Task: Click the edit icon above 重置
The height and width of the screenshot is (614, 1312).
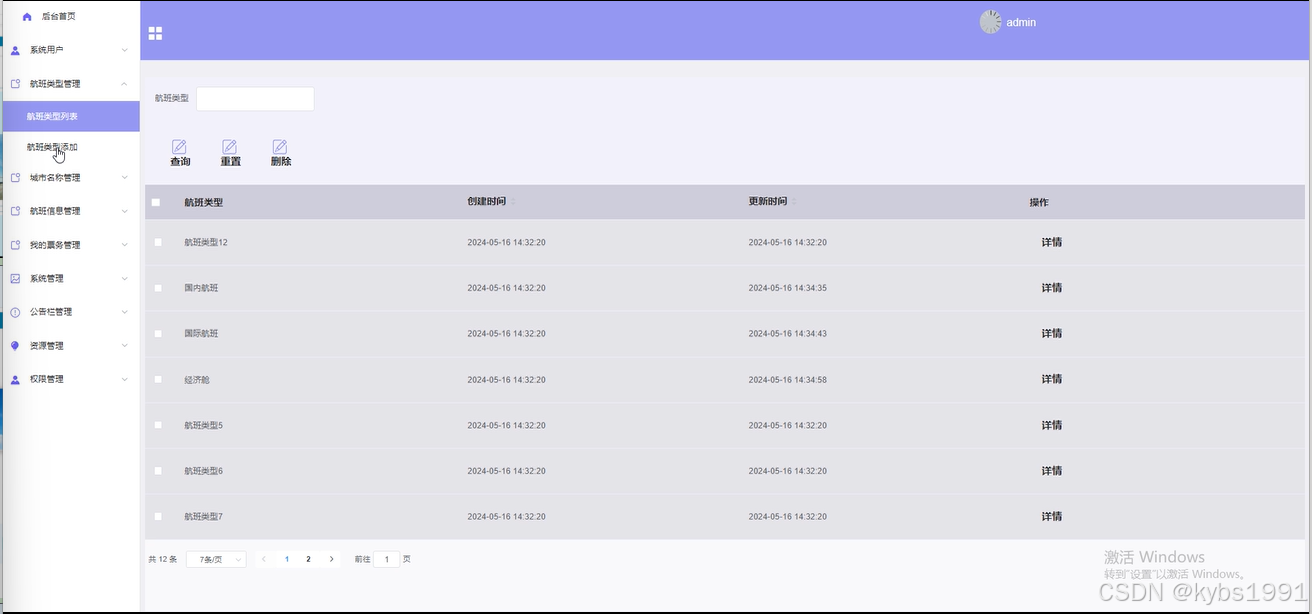Action: coord(230,147)
